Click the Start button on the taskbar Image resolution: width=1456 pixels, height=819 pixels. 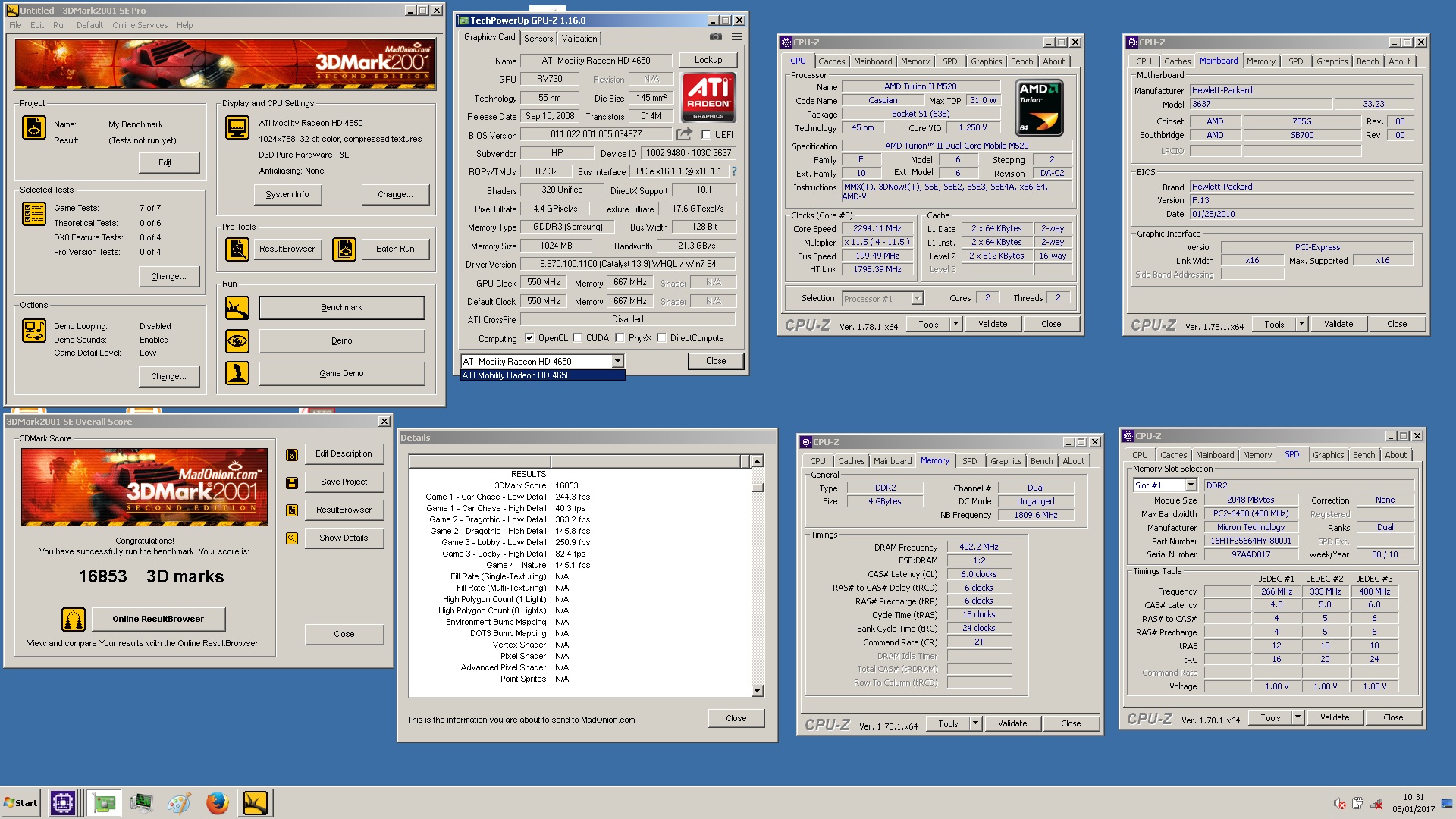coord(21,803)
